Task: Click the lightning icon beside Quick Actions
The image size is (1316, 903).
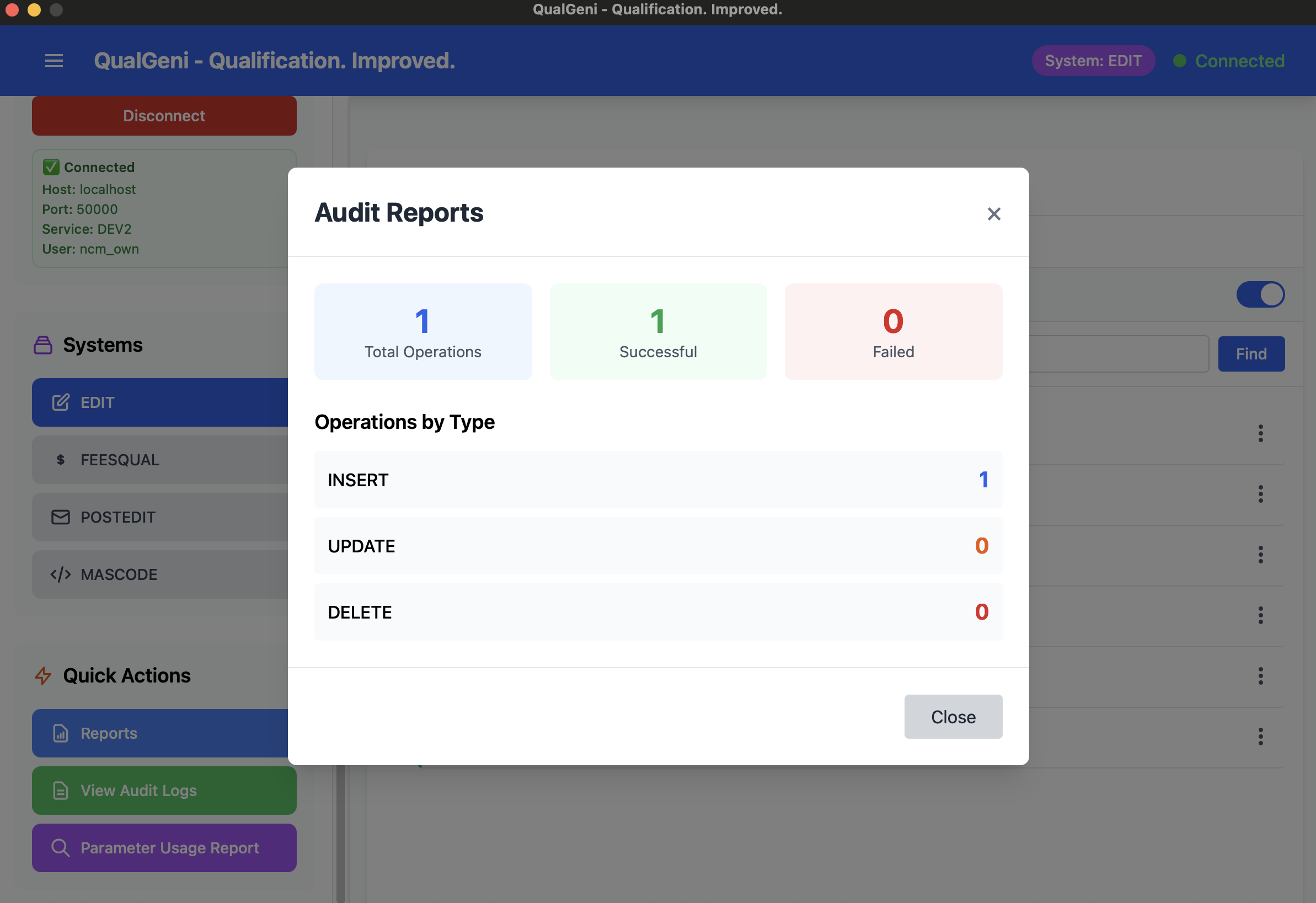Action: tap(42, 675)
